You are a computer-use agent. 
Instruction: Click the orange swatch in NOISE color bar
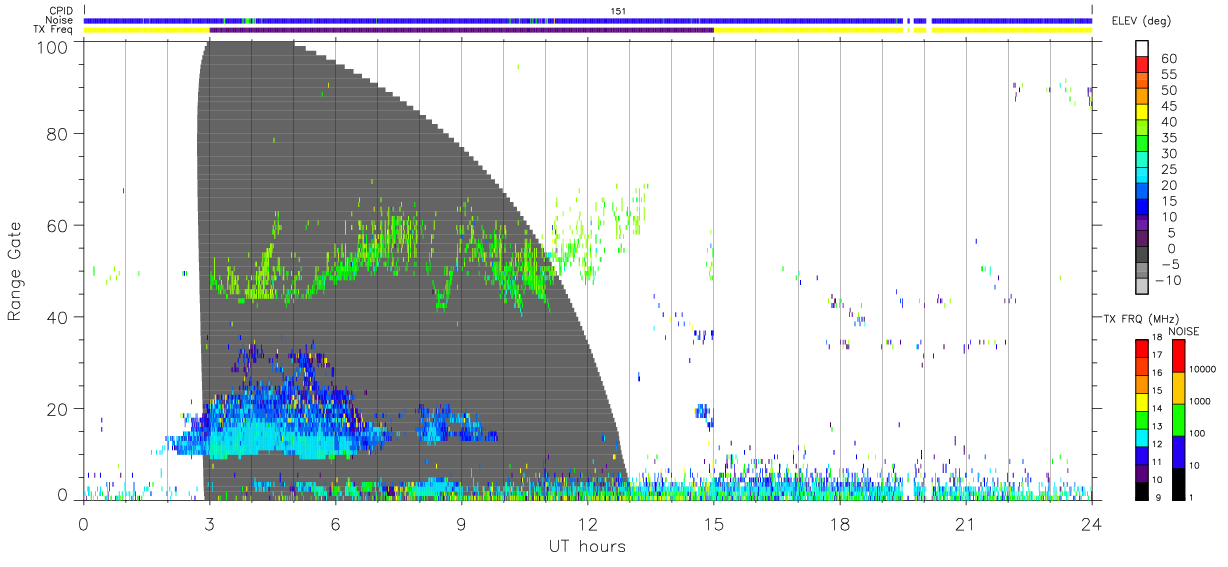coord(1178,388)
